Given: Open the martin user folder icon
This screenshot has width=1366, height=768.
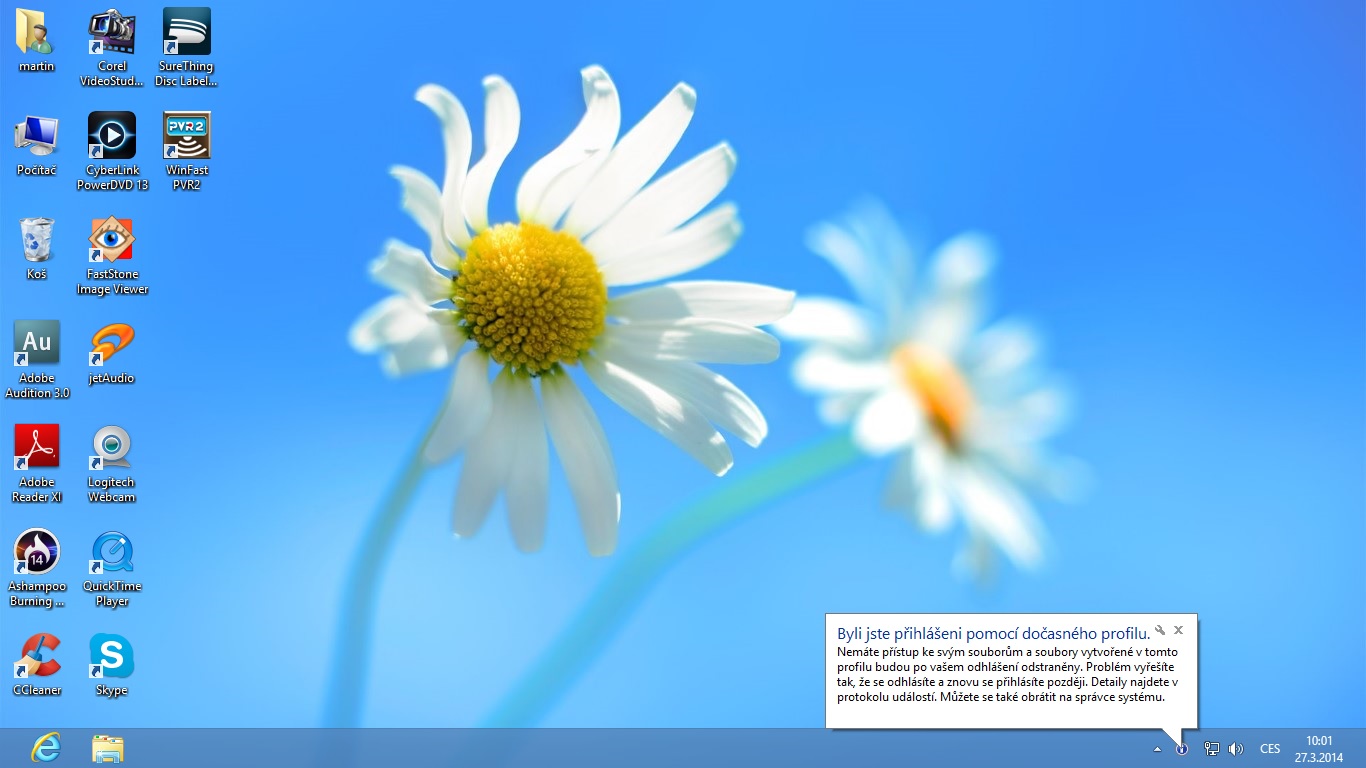Looking at the screenshot, I should point(37,40).
